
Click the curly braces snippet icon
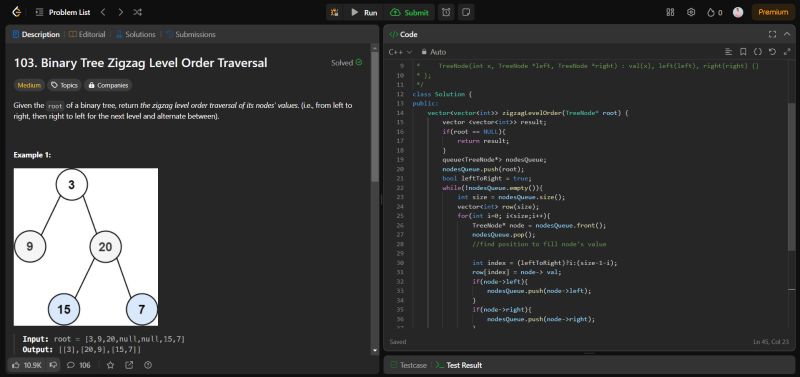(758, 52)
